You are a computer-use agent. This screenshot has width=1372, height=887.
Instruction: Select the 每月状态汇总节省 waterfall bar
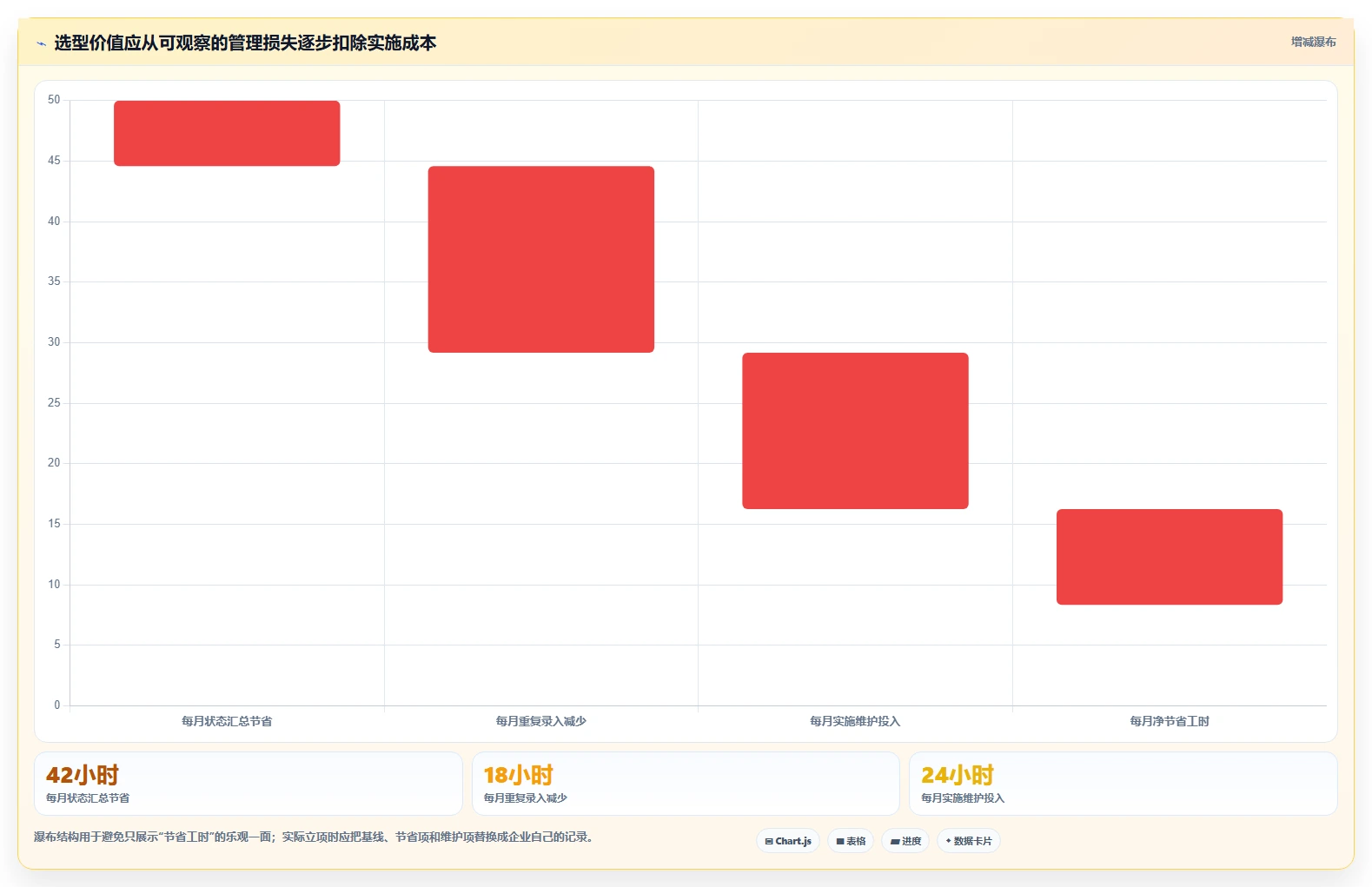point(227,133)
